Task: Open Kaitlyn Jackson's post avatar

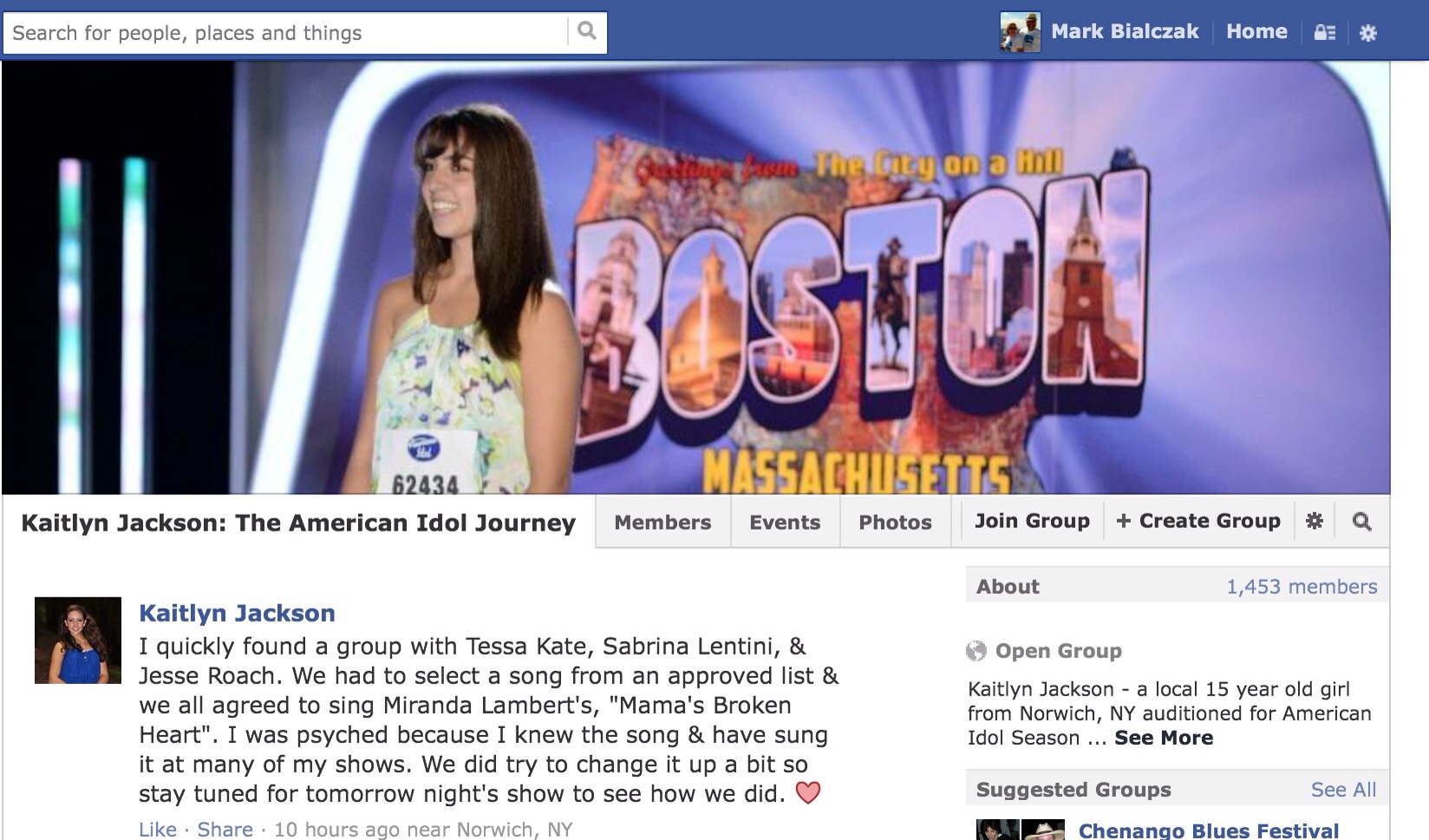Action: [x=78, y=641]
